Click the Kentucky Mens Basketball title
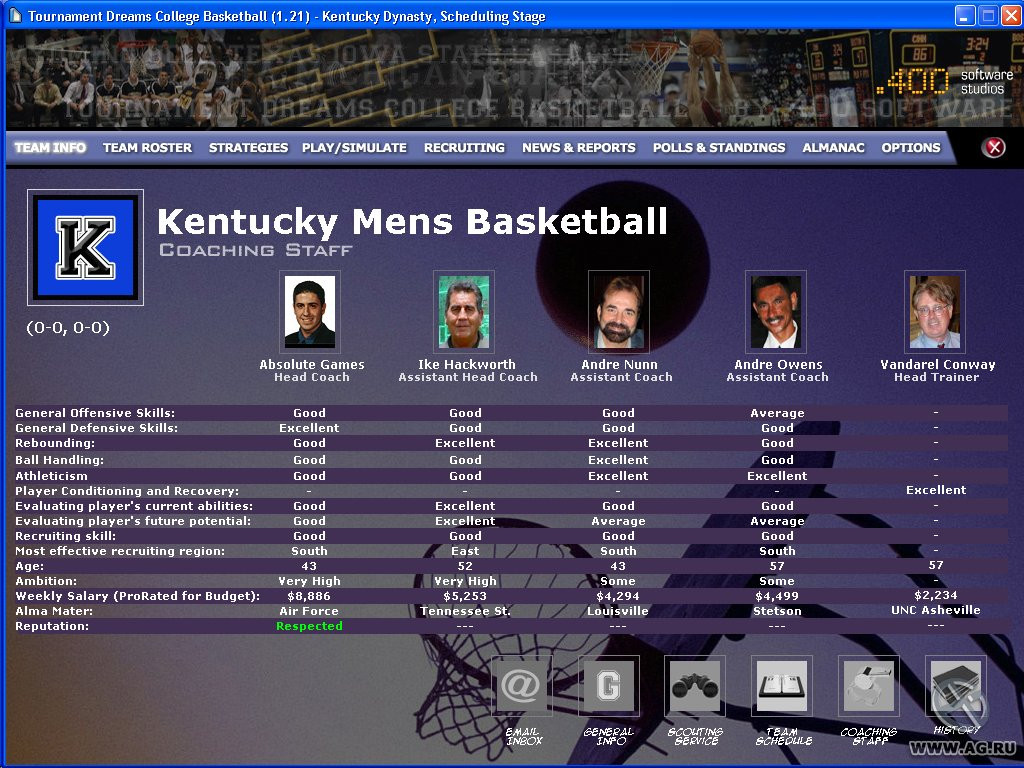The image size is (1024, 768). click(413, 221)
